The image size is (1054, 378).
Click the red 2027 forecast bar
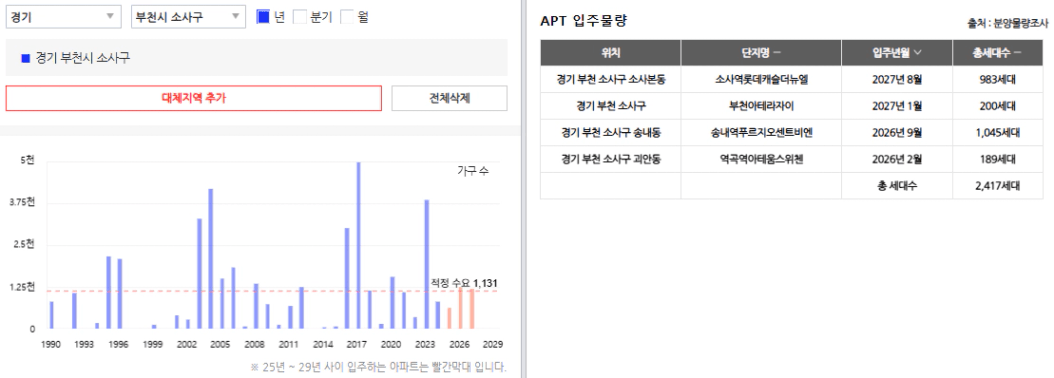(x=472, y=309)
